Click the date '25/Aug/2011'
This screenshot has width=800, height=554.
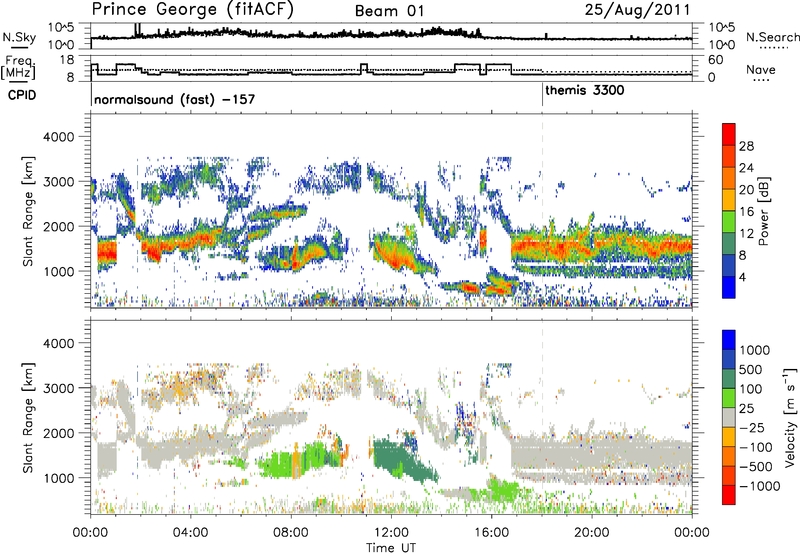point(637,10)
